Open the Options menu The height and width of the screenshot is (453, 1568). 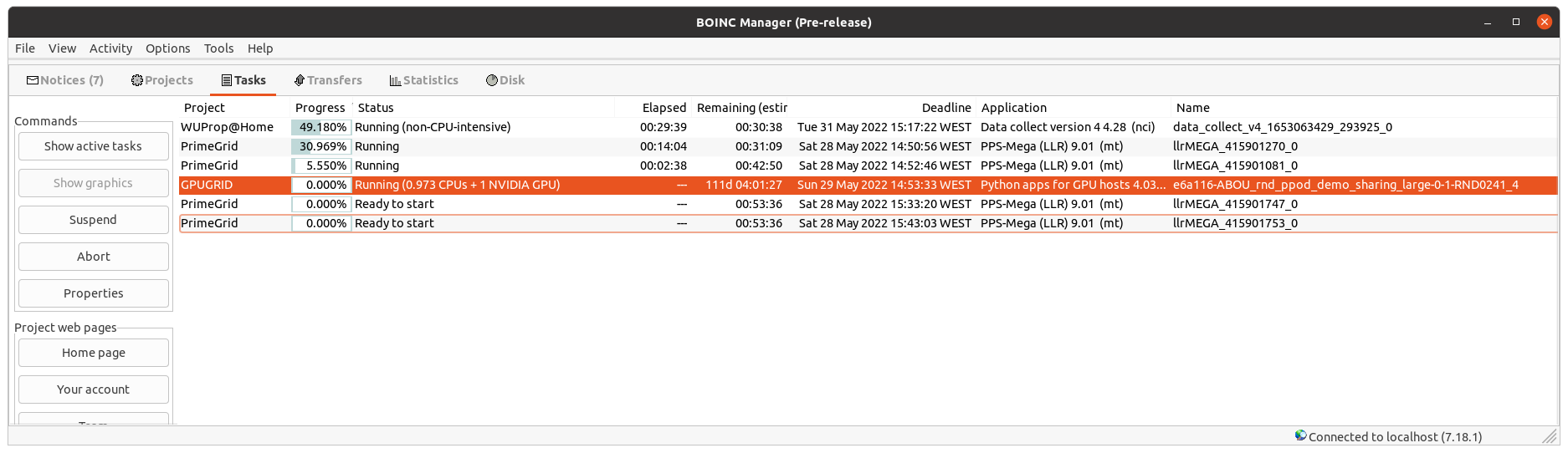click(x=167, y=48)
